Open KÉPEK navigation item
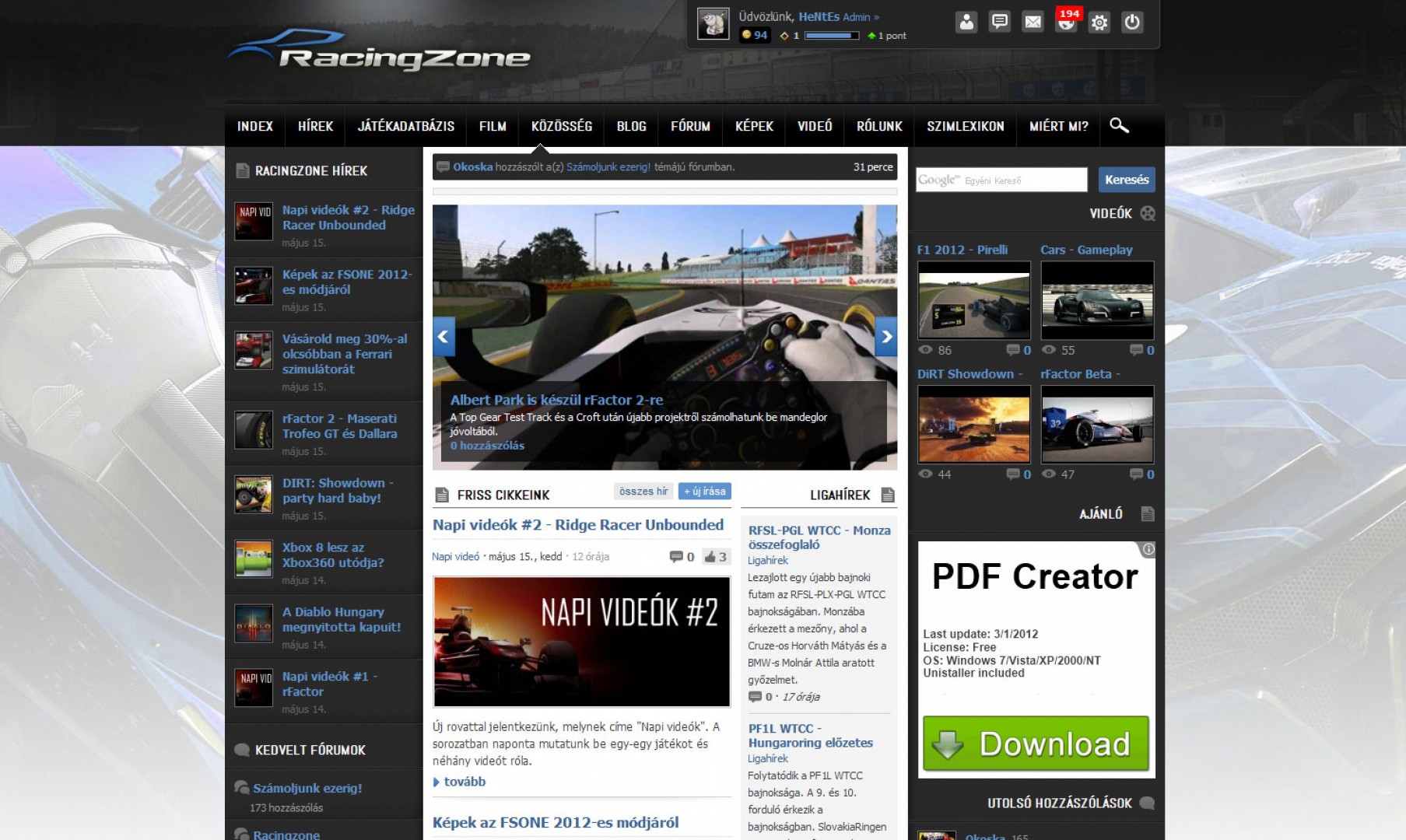Viewport: 1406px width, 840px height. [754, 126]
